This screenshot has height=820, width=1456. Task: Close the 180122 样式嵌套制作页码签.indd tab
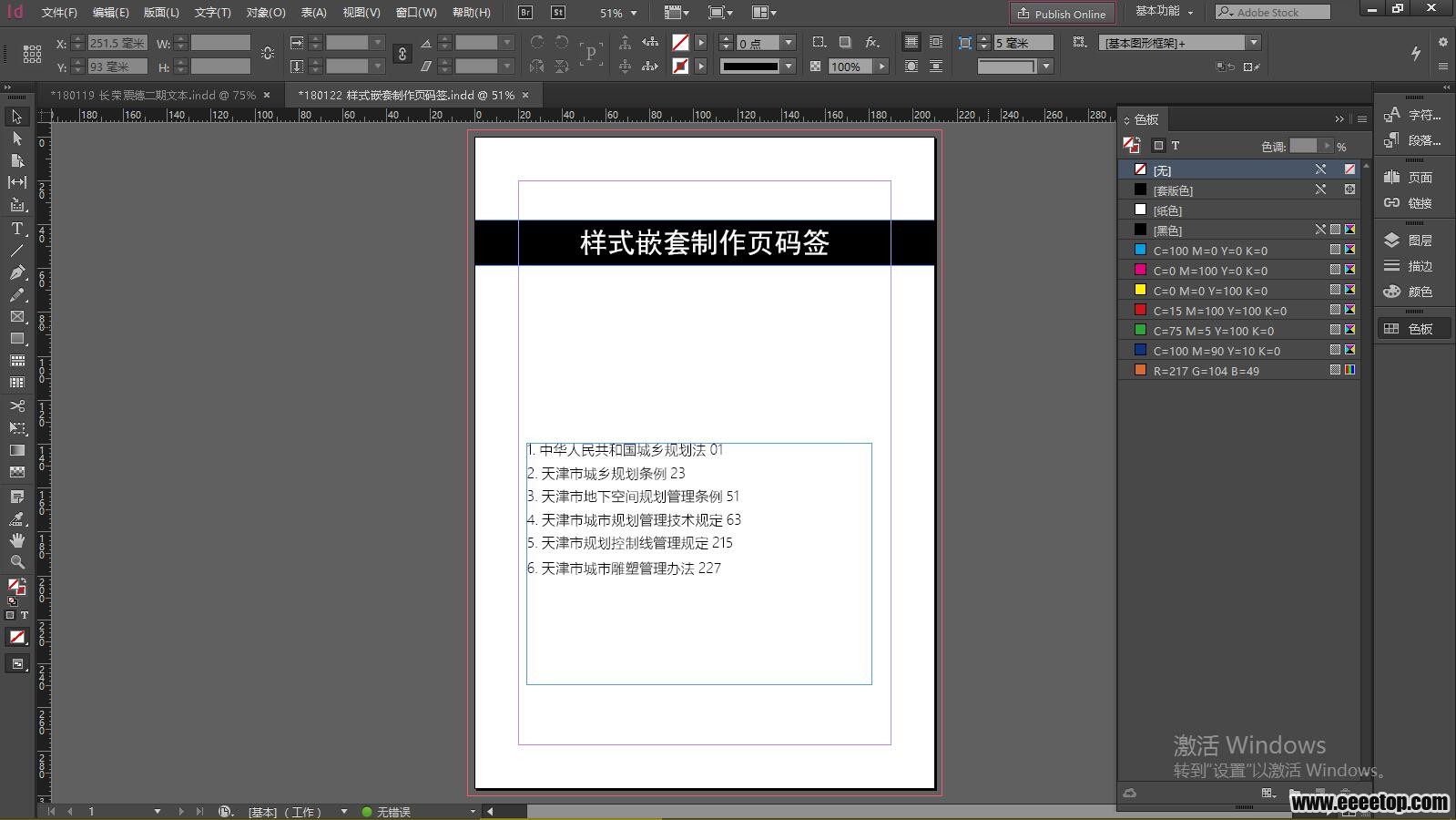tap(525, 95)
